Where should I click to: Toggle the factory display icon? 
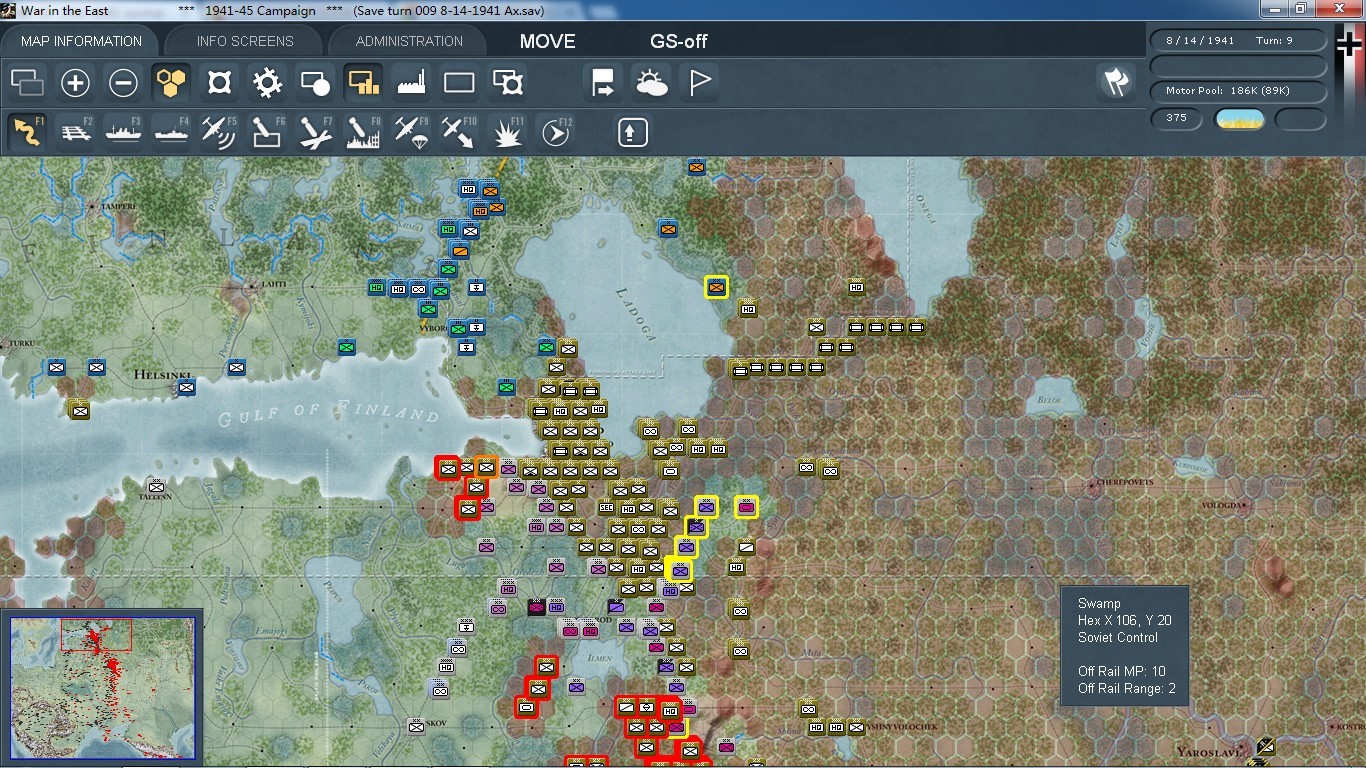click(x=411, y=82)
